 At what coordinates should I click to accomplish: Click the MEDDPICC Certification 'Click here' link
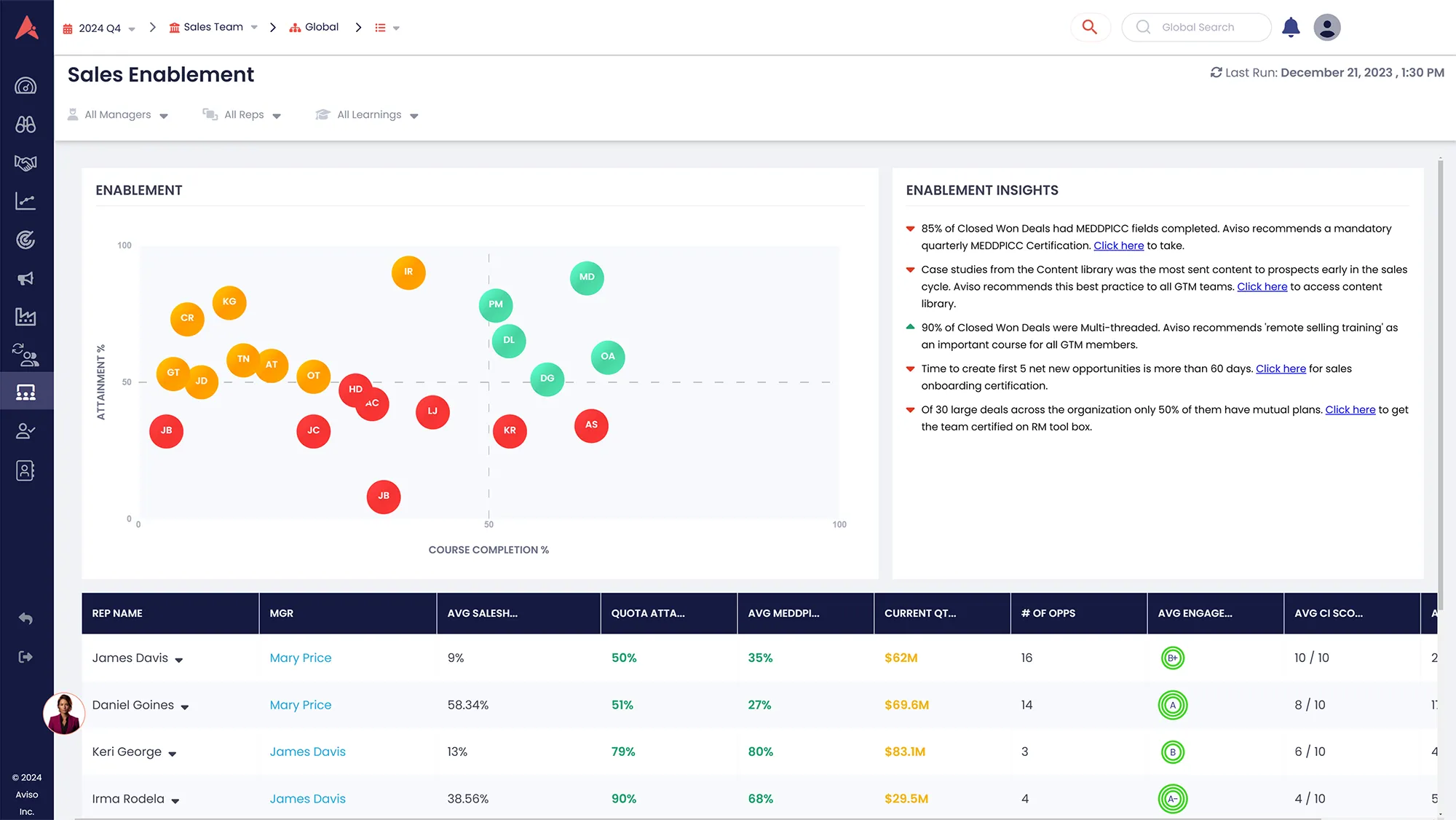[x=1118, y=246]
